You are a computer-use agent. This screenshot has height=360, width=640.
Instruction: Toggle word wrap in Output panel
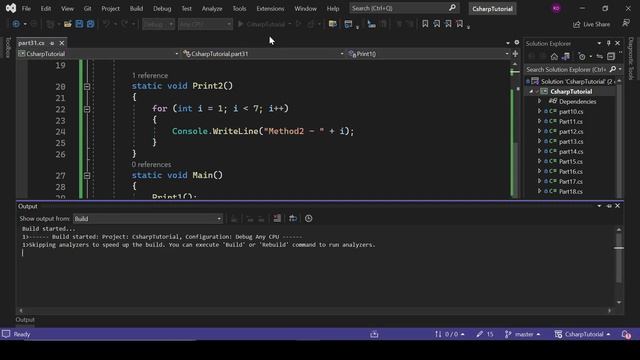coord(293,218)
